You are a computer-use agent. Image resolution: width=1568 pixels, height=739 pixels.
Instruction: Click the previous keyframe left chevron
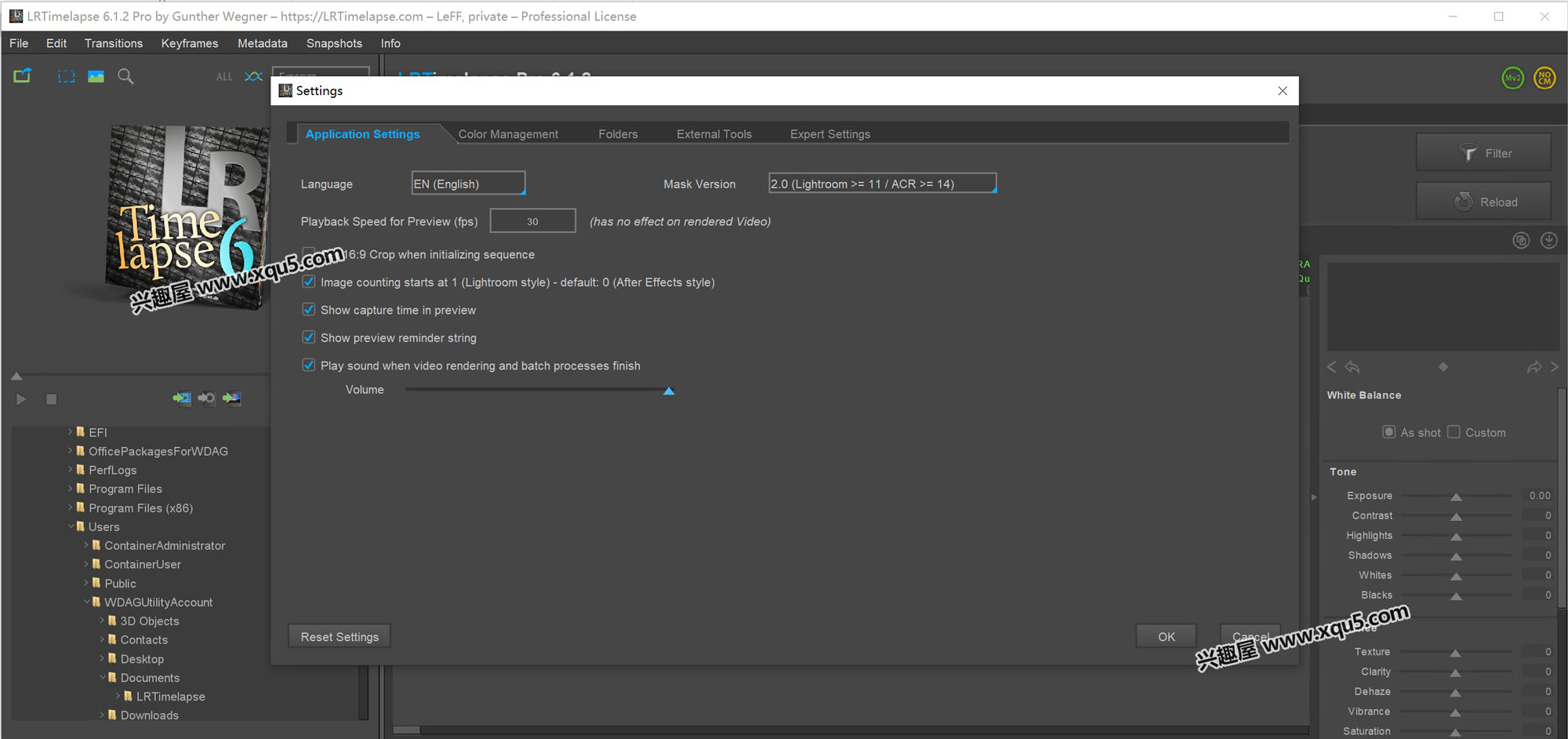click(1331, 367)
